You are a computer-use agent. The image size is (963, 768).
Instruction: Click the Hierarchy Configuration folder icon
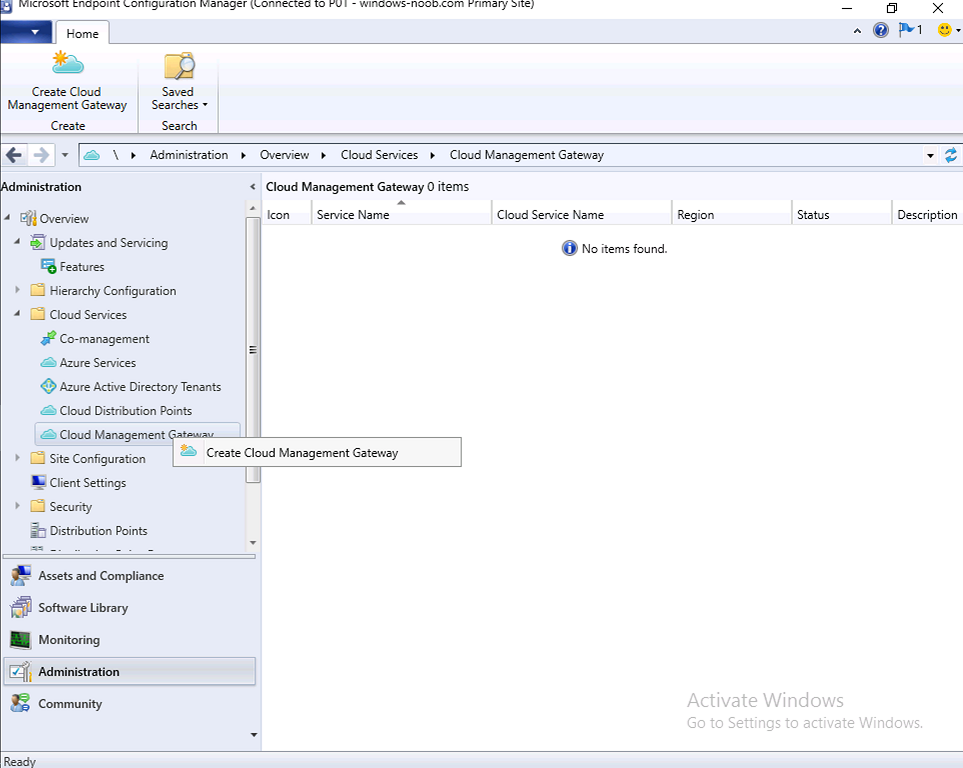click(38, 290)
